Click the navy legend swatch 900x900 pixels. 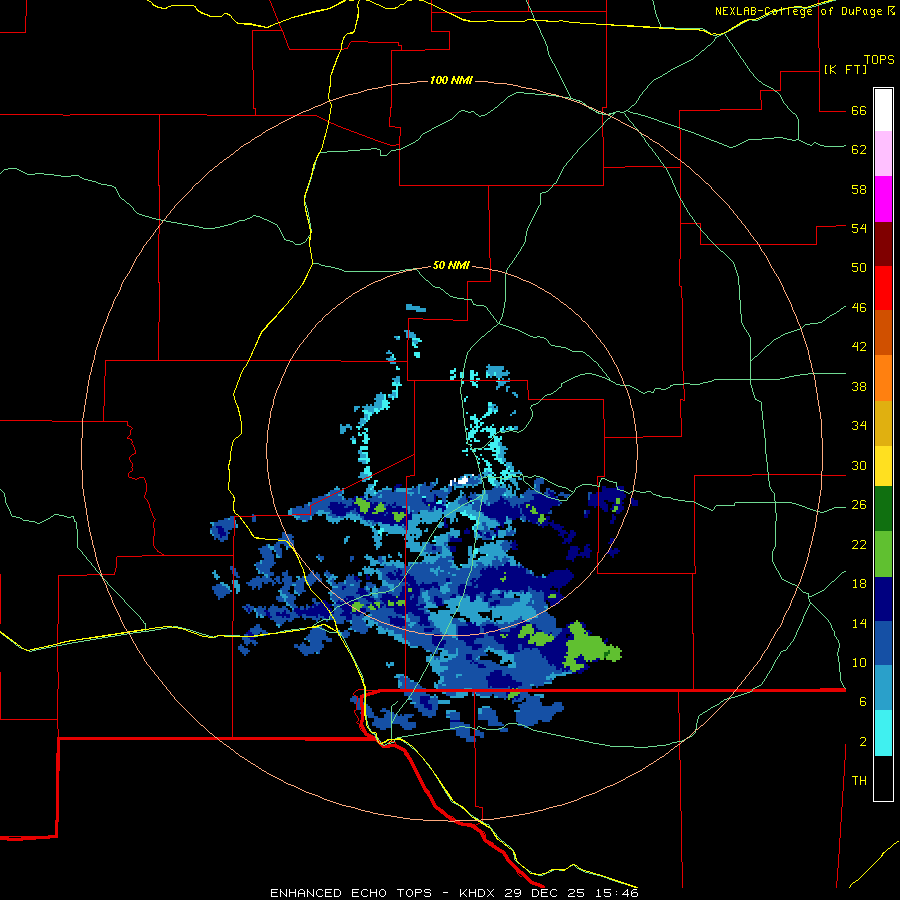(883, 599)
